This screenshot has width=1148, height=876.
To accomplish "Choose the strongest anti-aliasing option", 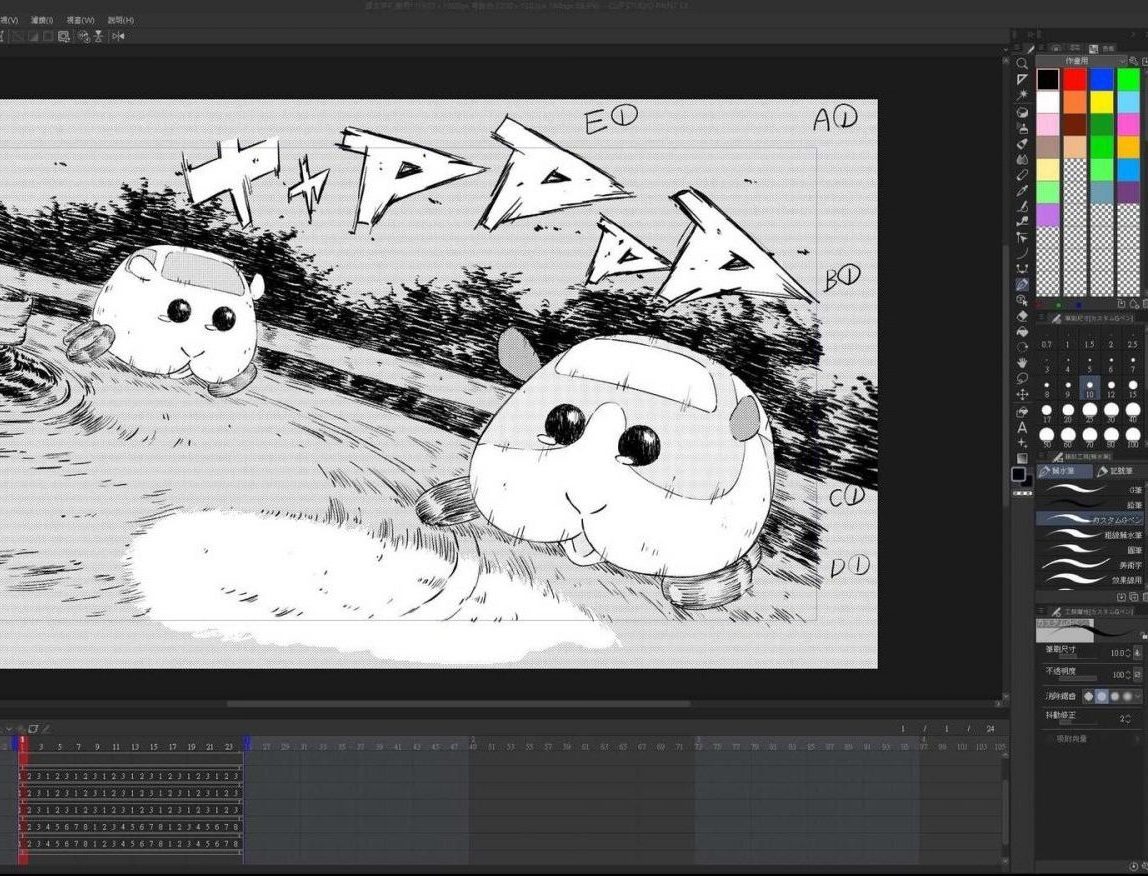I will pos(1126,695).
